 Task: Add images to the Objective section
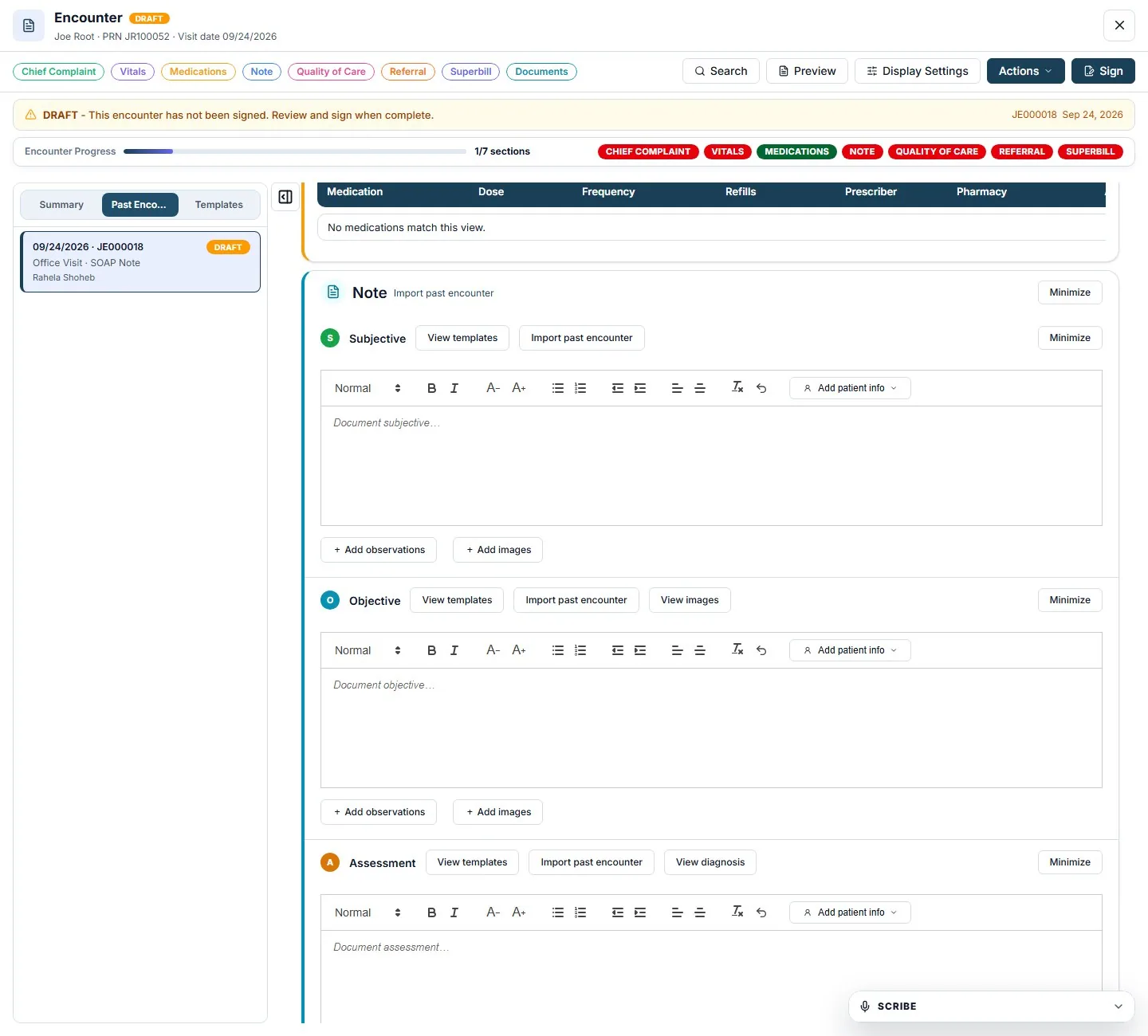[497, 812]
